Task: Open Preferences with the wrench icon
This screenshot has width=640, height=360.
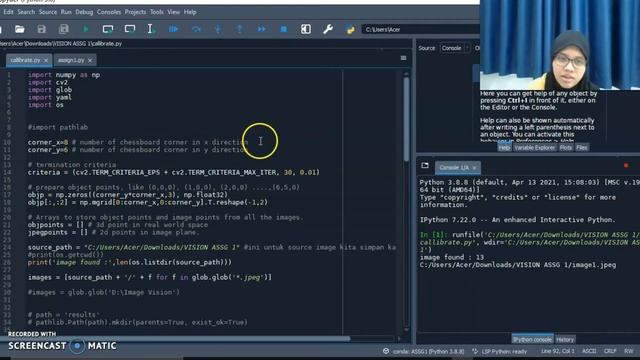Action: (328, 29)
